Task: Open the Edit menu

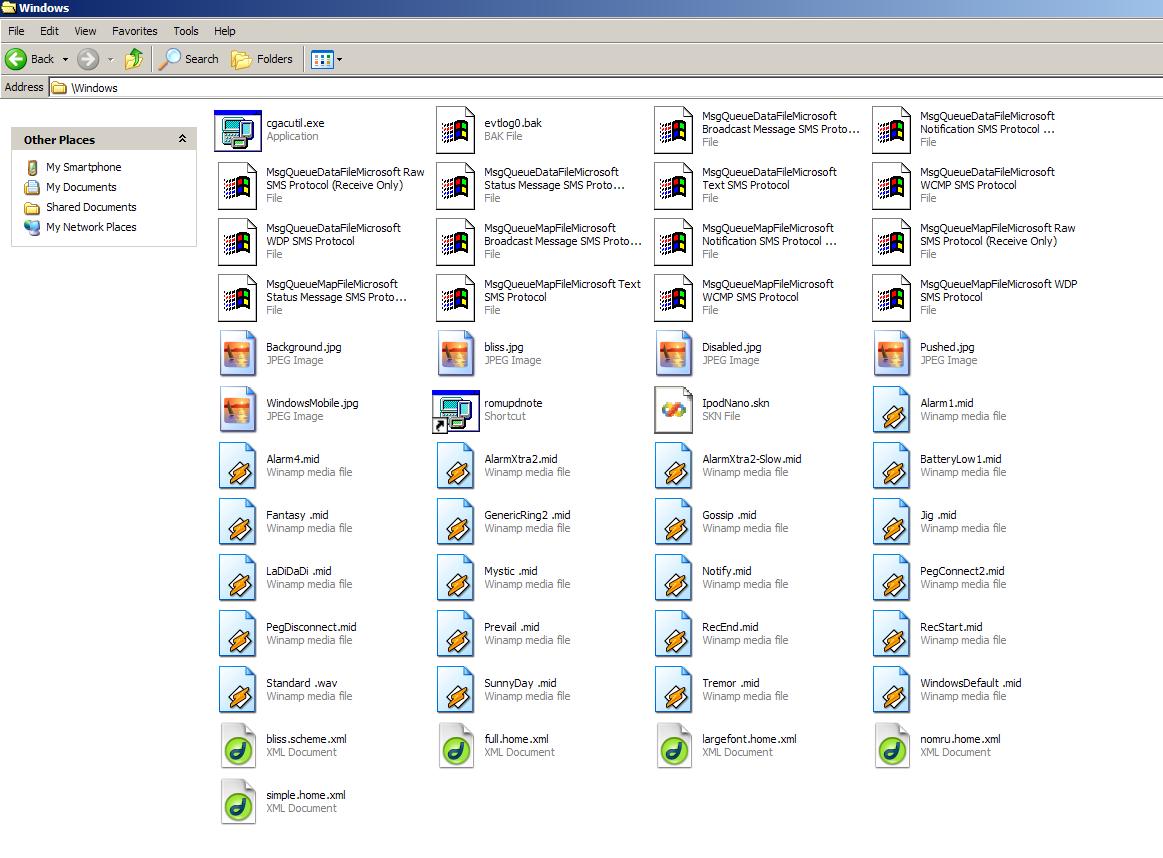Action: [x=50, y=31]
